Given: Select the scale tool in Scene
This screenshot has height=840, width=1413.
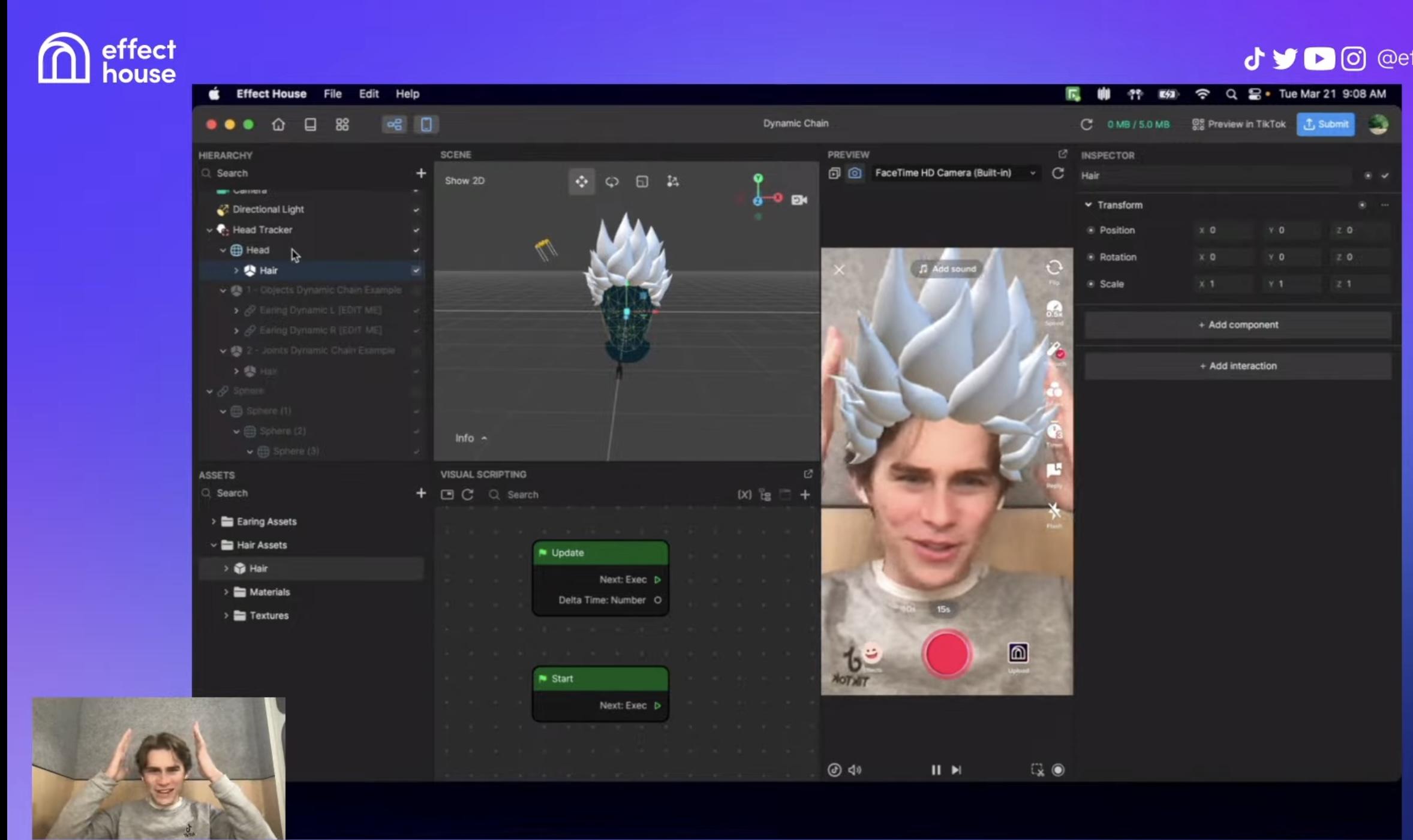Looking at the screenshot, I should (x=642, y=182).
